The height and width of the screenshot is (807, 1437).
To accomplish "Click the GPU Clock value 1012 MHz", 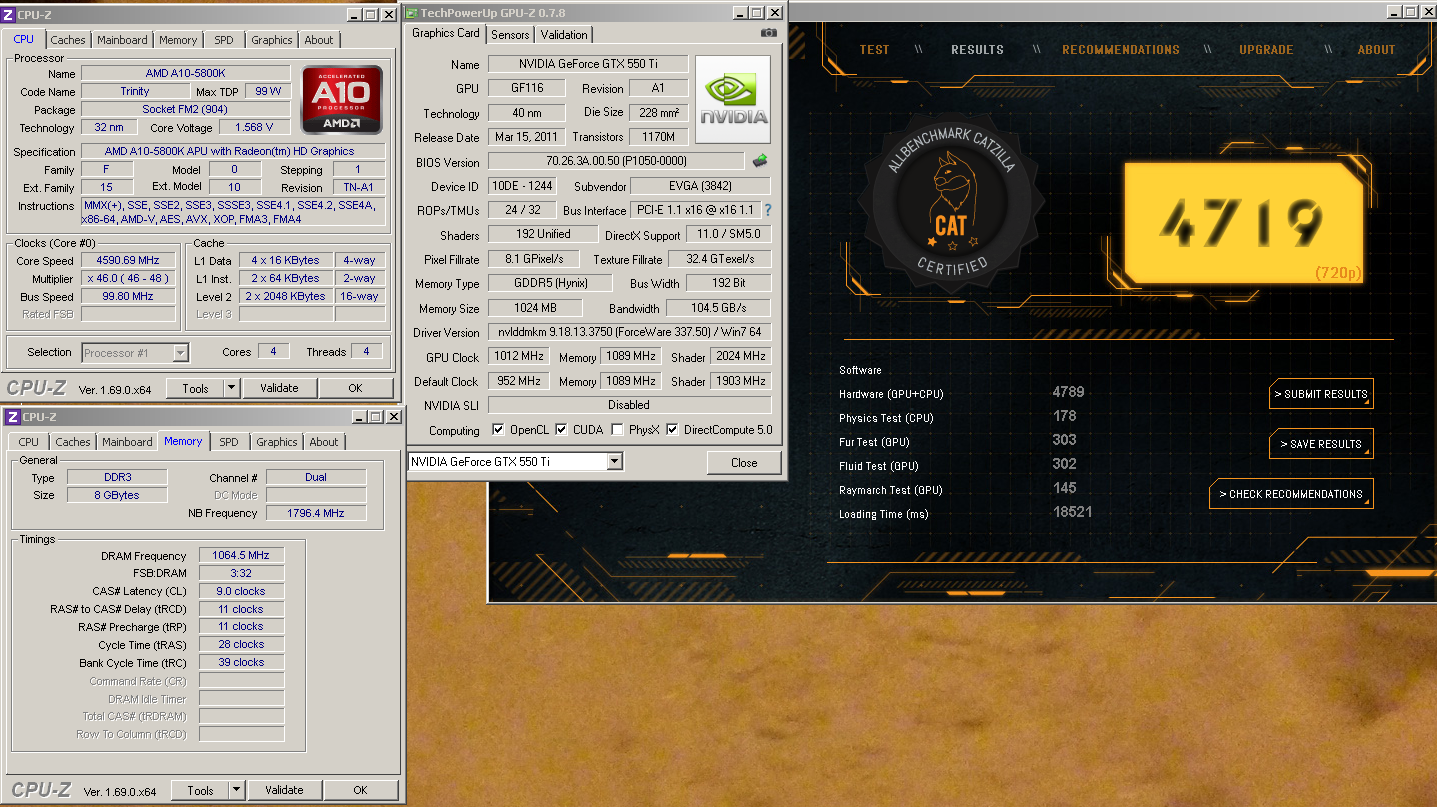I will (517, 356).
